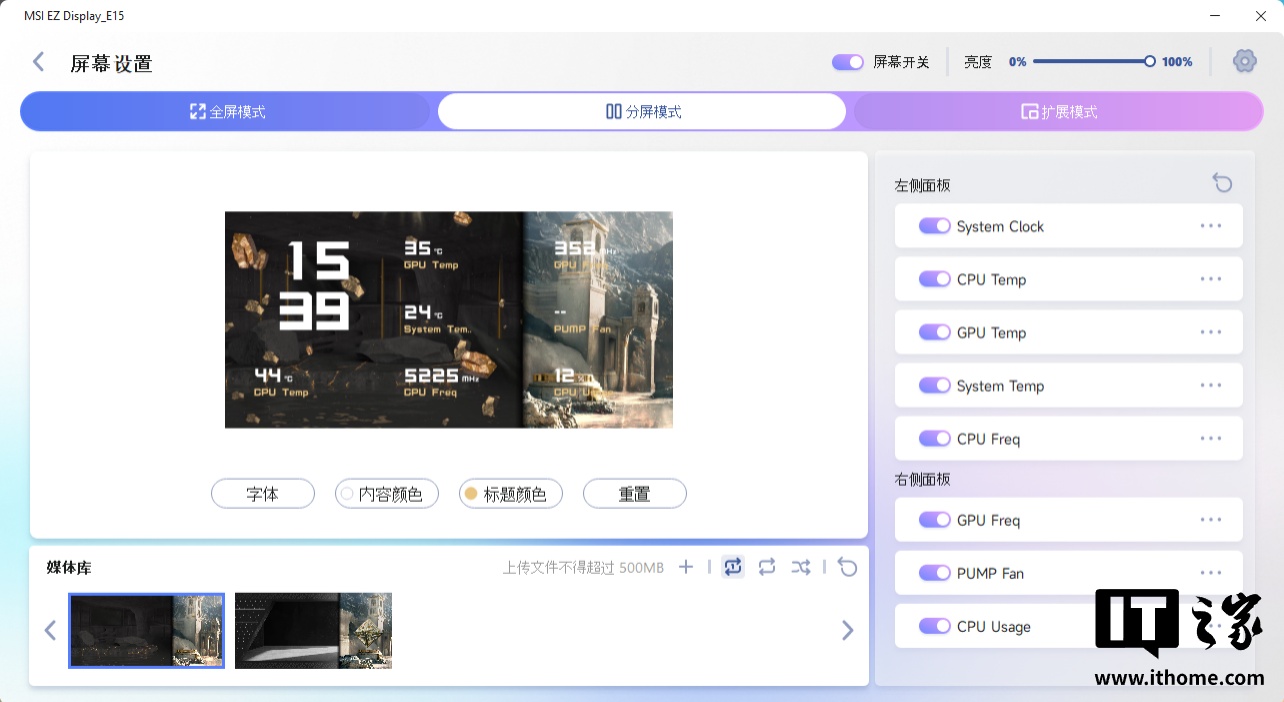The width and height of the screenshot is (1284, 702).
Task: Enable shuffle playback icon in media library
Action: (801, 567)
